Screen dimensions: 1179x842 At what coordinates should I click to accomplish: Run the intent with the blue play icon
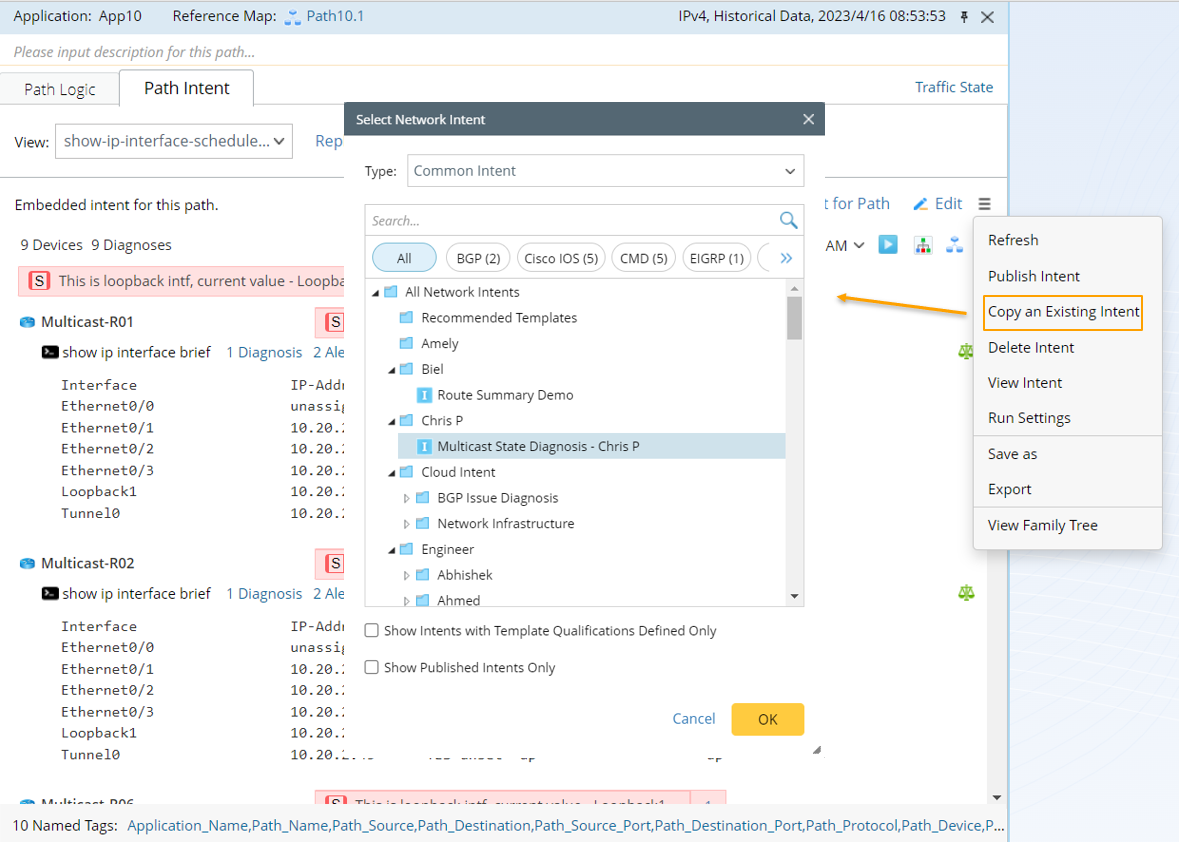pyautogui.click(x=888, y=245)
